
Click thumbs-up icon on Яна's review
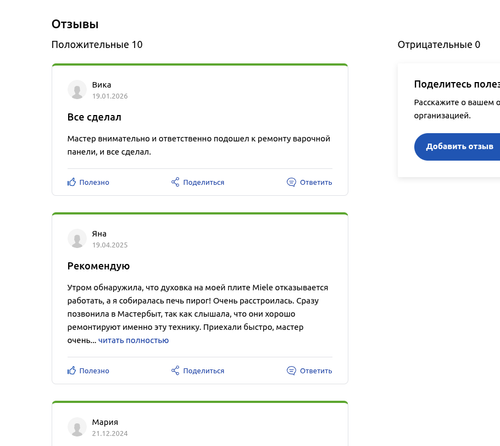[72, 370]
